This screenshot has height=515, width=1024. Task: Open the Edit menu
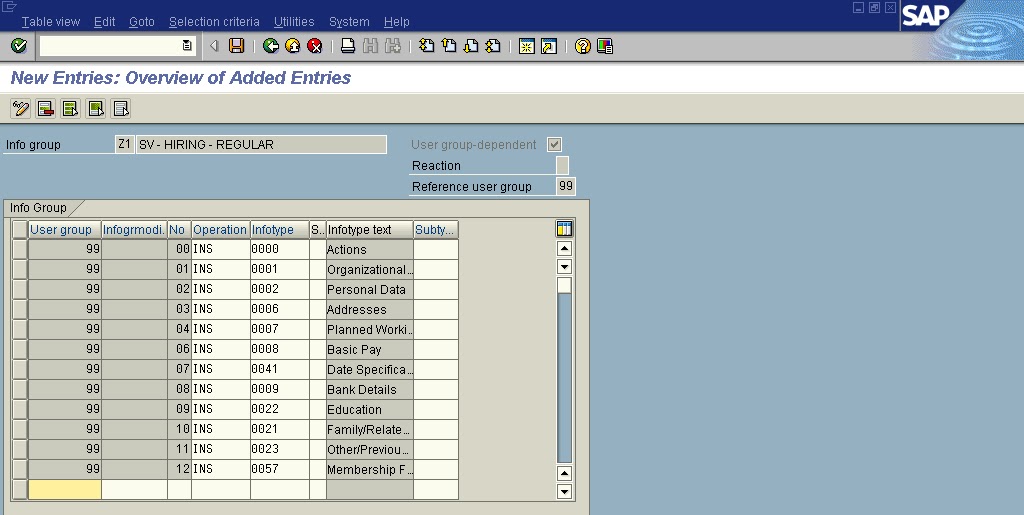[104, 22]
